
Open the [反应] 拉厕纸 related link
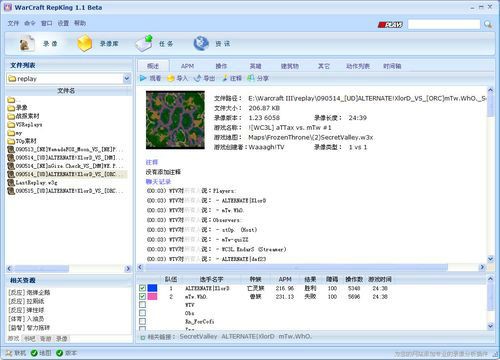click(x=26, y=301)
